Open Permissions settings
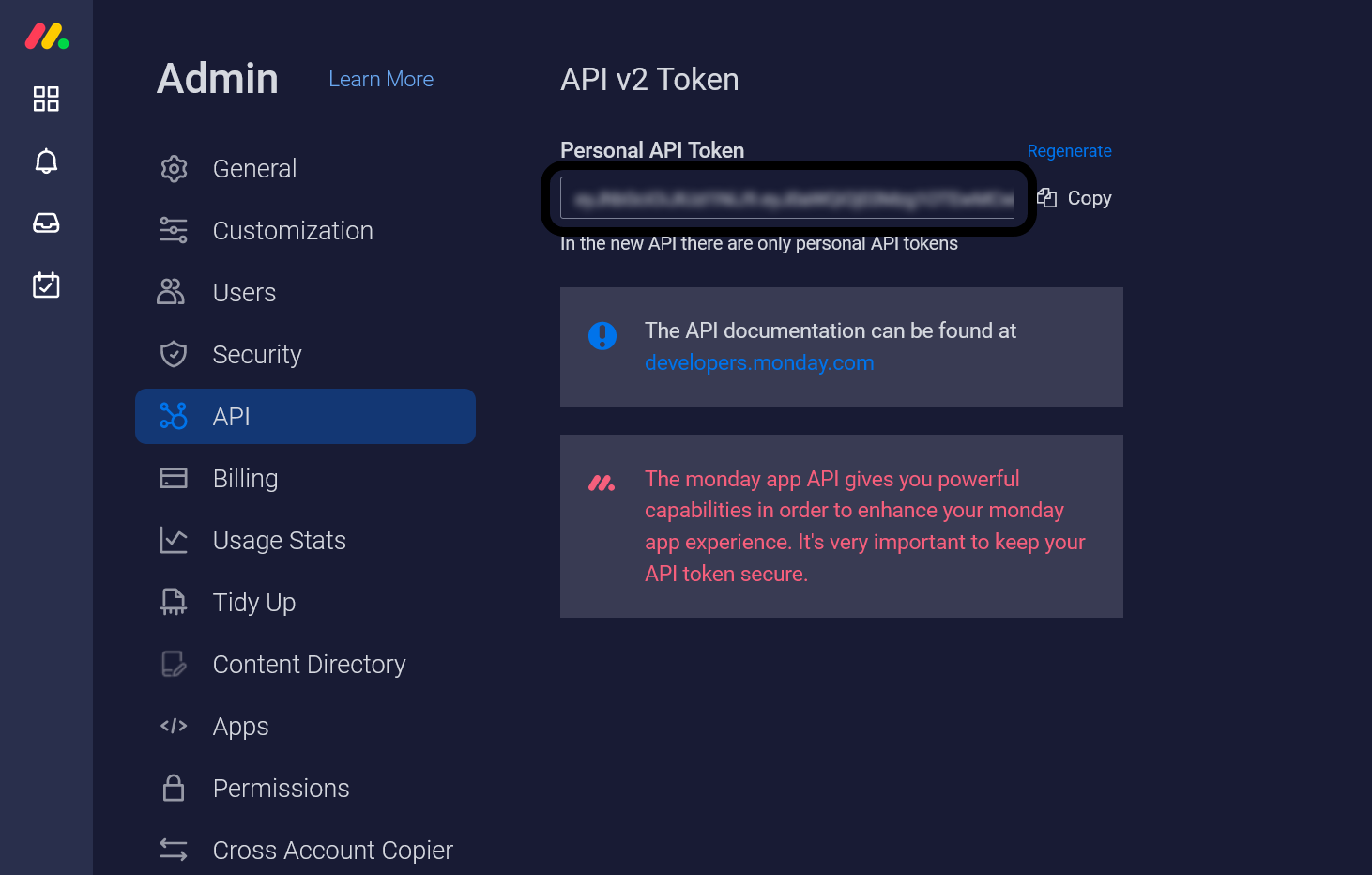 (x=305, y=789)
